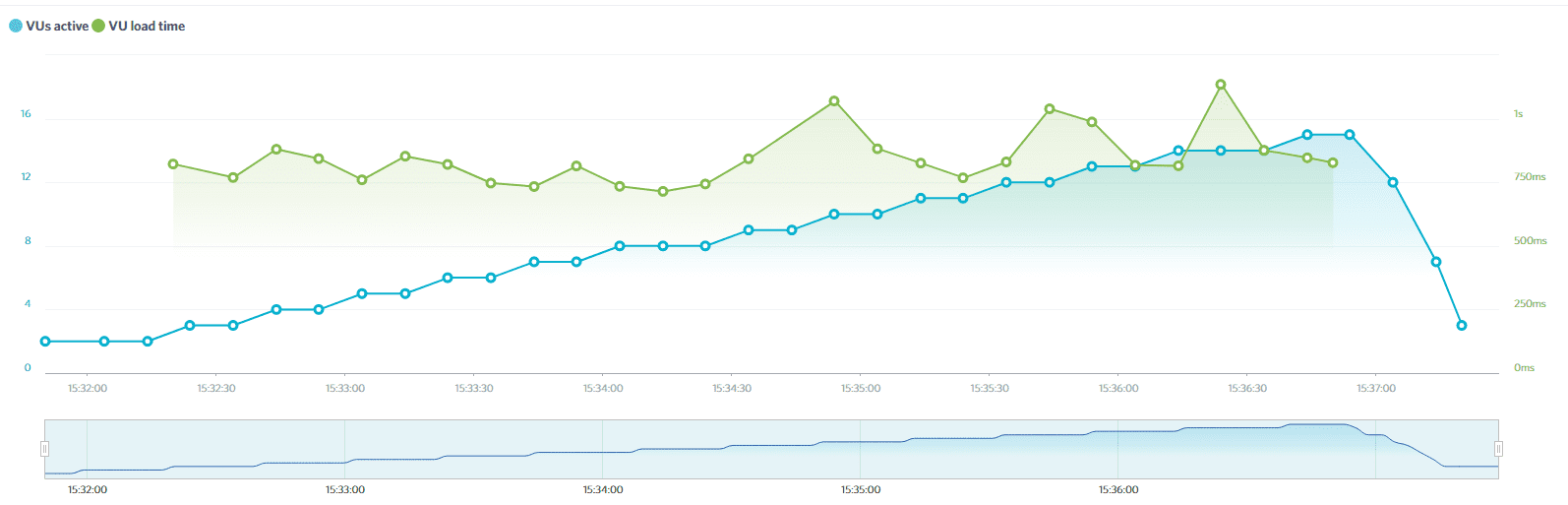Click the 1s right axis label
This screenshot has height=505, width=1568.
click(x=1518, y=114)
